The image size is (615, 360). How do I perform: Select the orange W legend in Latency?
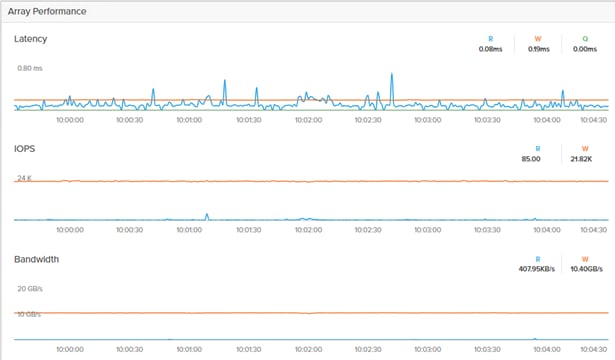(x=538, y=39)
